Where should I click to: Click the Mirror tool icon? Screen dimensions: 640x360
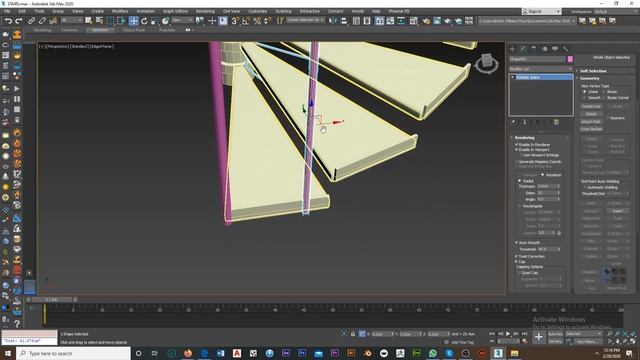click(333, 21)
